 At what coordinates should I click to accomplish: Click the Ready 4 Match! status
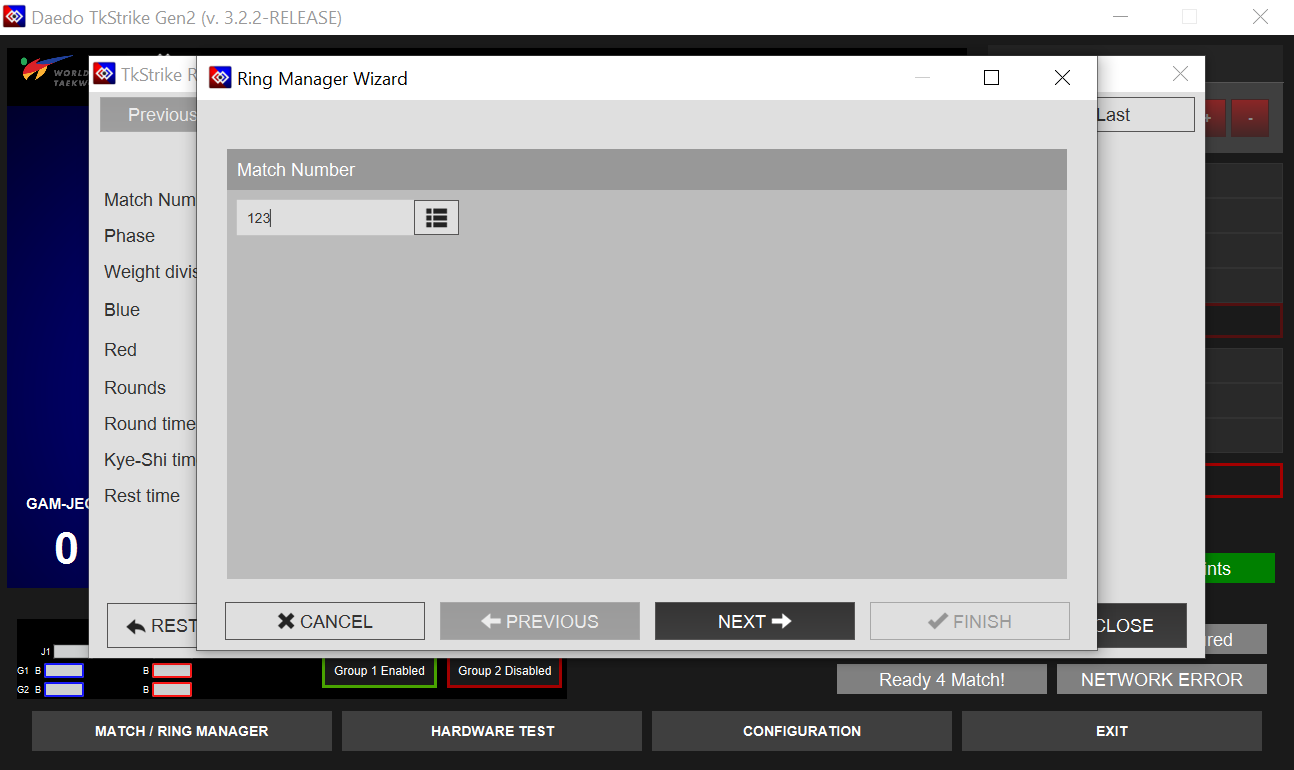pyautogui.click(x=941, y=680)
